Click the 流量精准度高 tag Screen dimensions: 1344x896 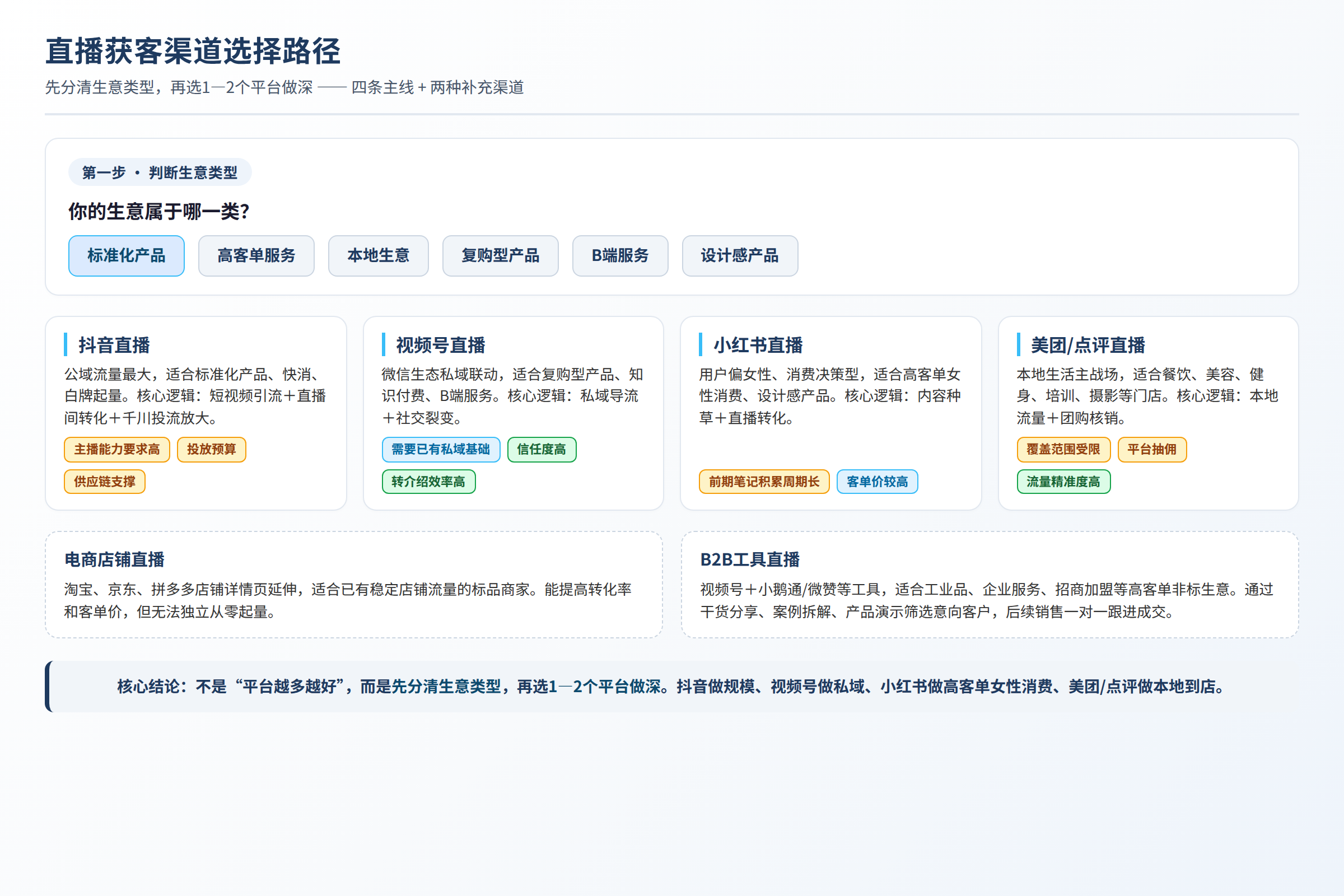1063,482
